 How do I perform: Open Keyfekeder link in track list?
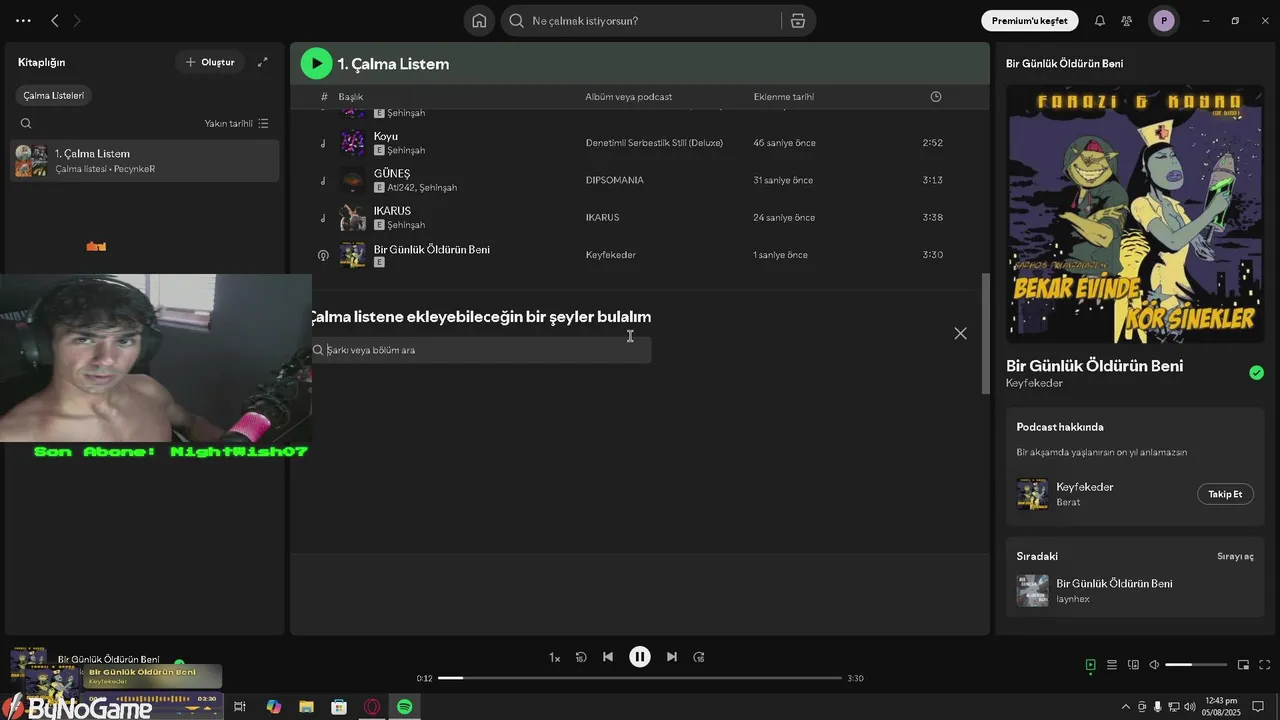pyautogui.click(x=611, y=255)
